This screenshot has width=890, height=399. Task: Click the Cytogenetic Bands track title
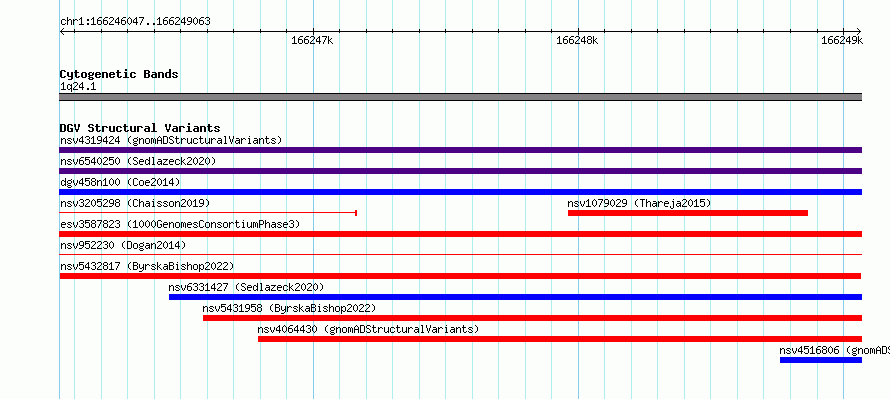[119, 74]
